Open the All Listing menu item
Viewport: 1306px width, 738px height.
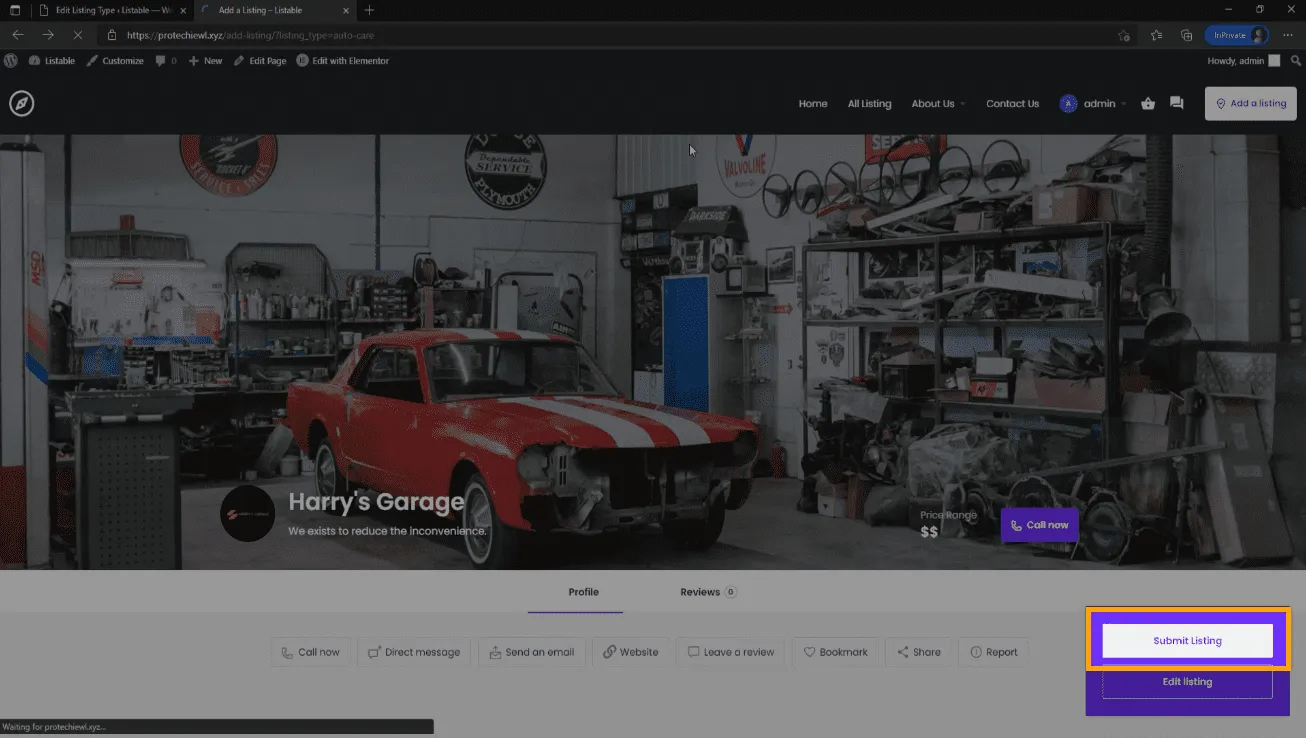coord(869,104)
